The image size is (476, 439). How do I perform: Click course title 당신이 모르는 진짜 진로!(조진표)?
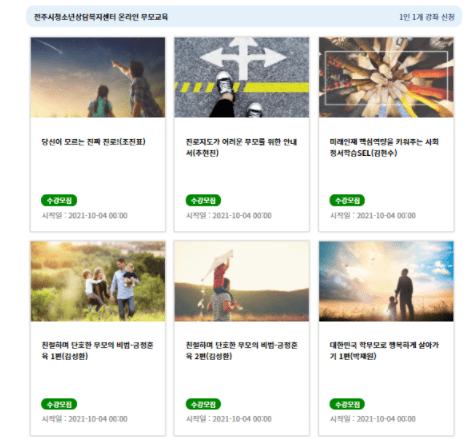[x=93, y=142]
